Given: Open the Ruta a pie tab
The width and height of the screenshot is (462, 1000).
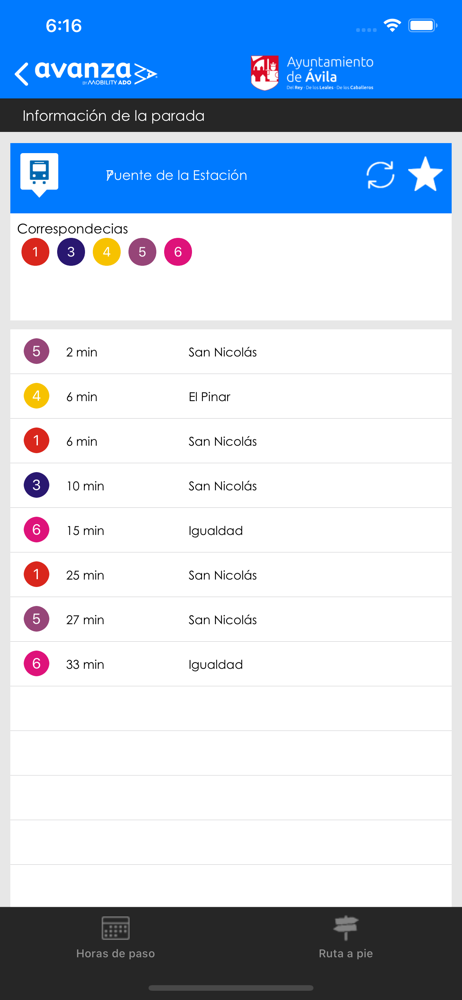Looking at the screenshot, I should [346, 938].
